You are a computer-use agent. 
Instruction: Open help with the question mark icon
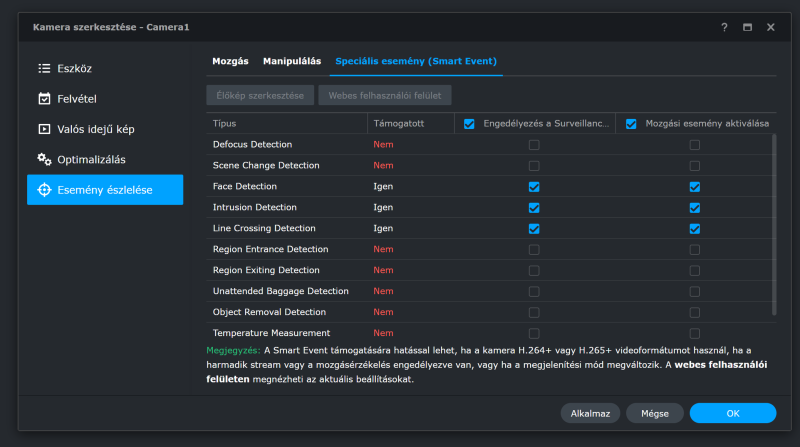click(x=724, y=28)
